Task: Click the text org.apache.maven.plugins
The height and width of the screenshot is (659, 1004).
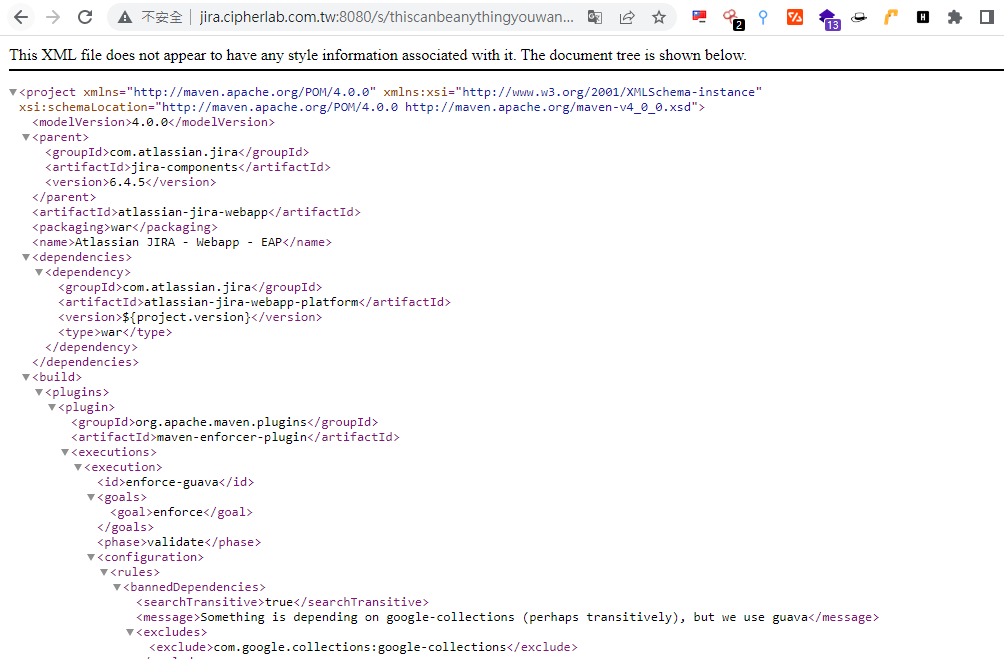Action: click(221, 422)
